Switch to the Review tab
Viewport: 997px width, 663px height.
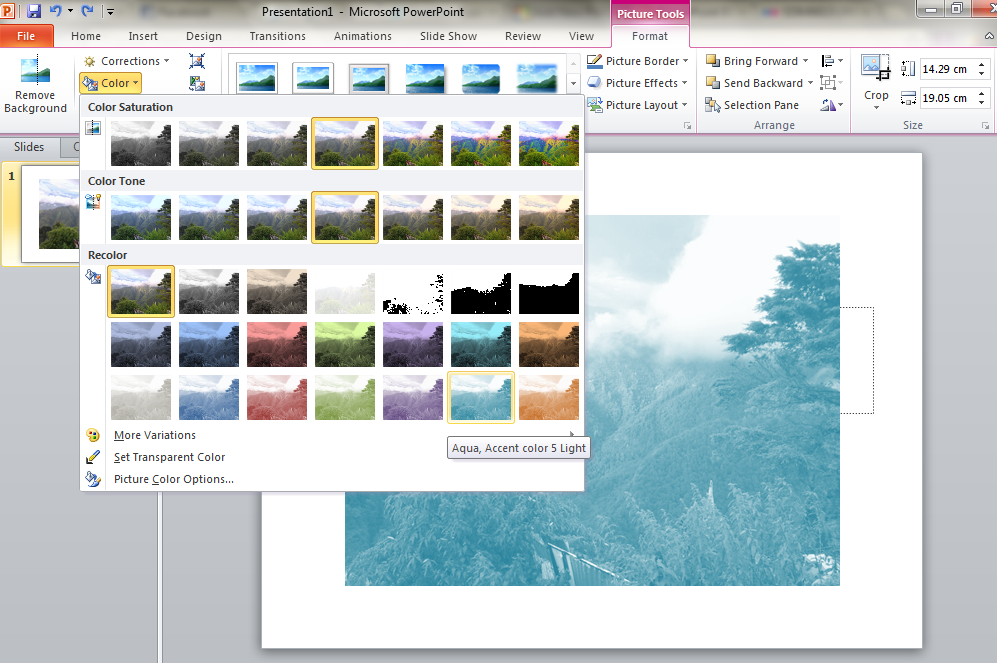523,36
